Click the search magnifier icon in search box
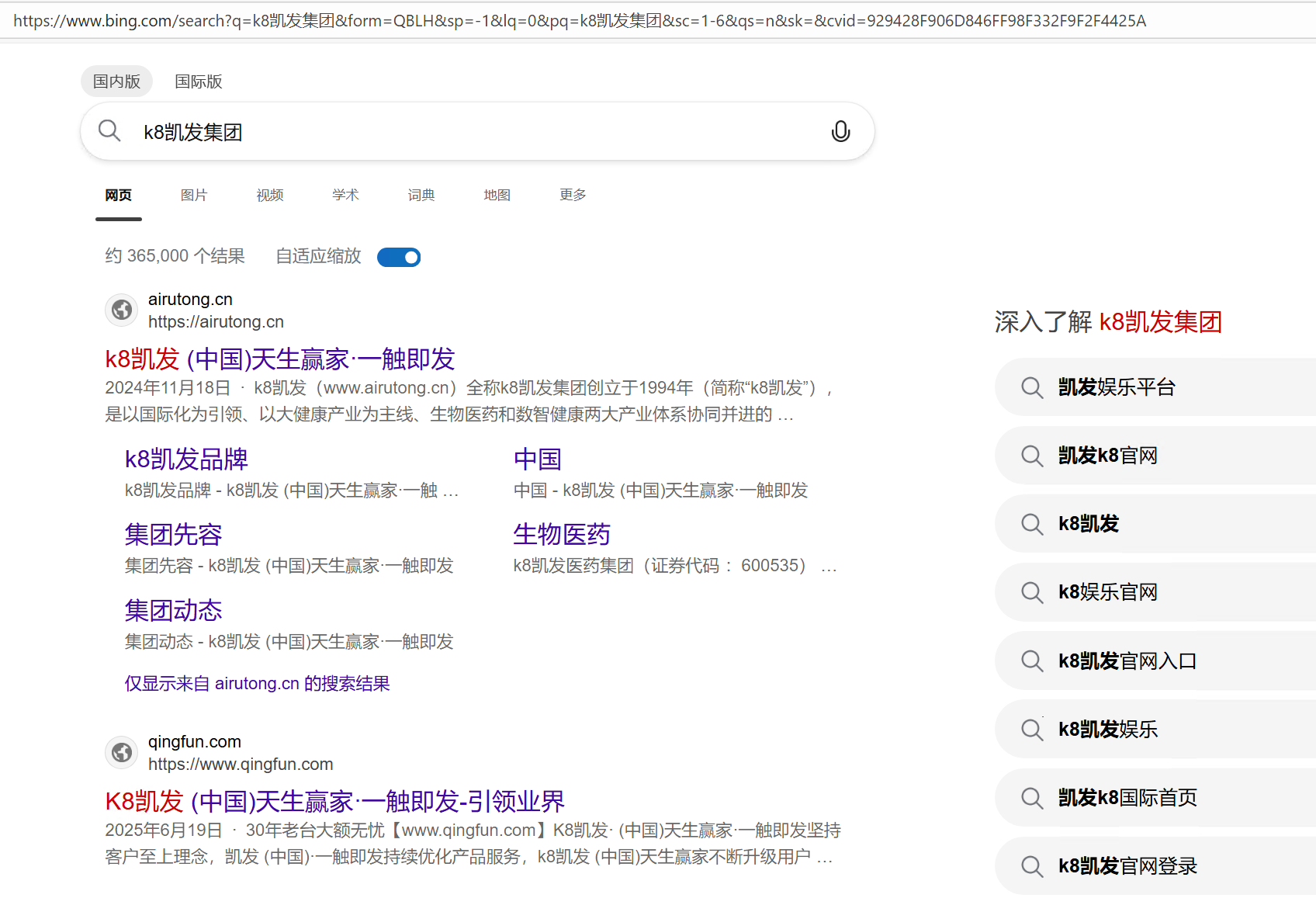The image size is (1316, 905). point(109,130)
